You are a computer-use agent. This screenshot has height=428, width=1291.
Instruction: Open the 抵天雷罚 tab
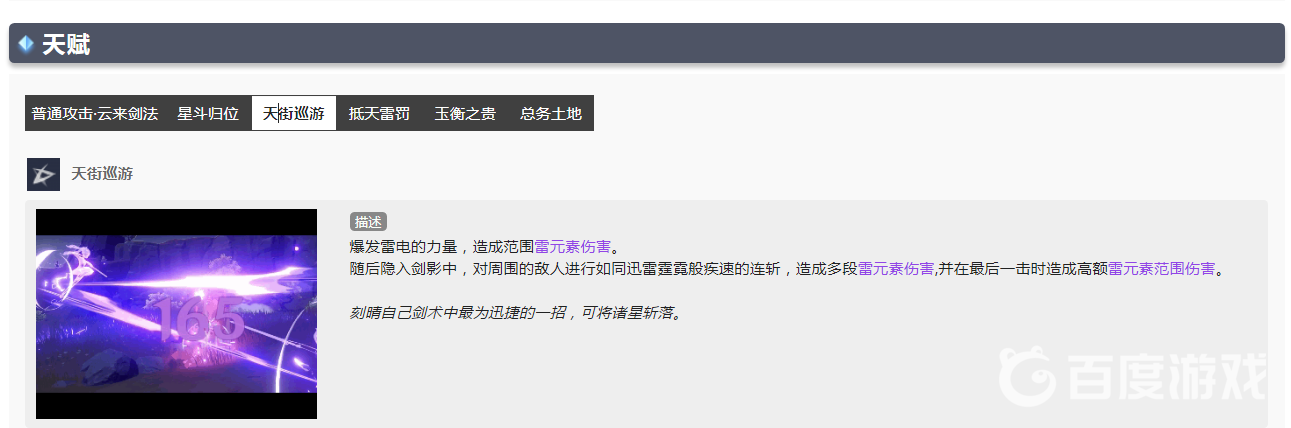pos(379,113)
